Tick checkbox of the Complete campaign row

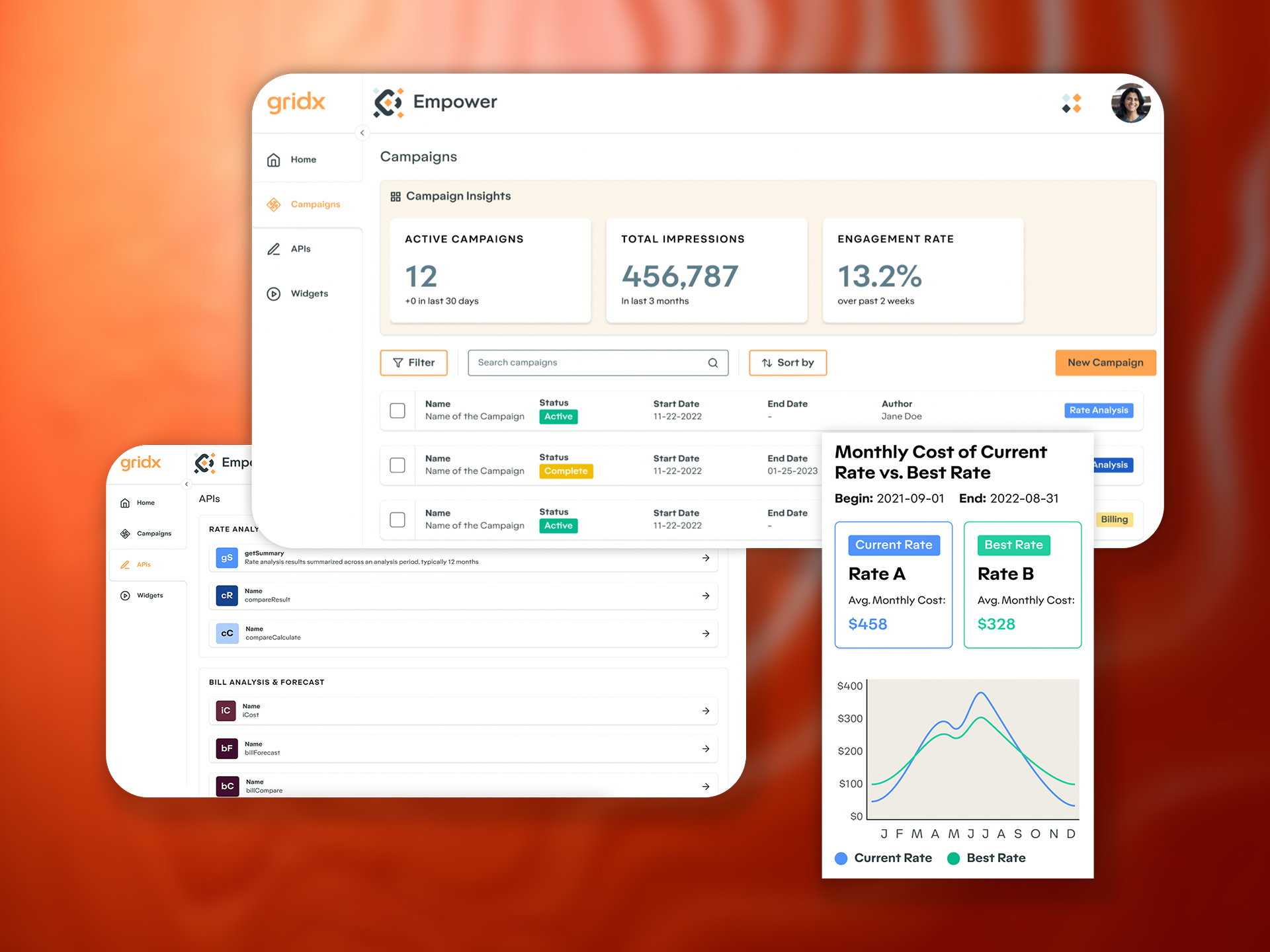398,465
